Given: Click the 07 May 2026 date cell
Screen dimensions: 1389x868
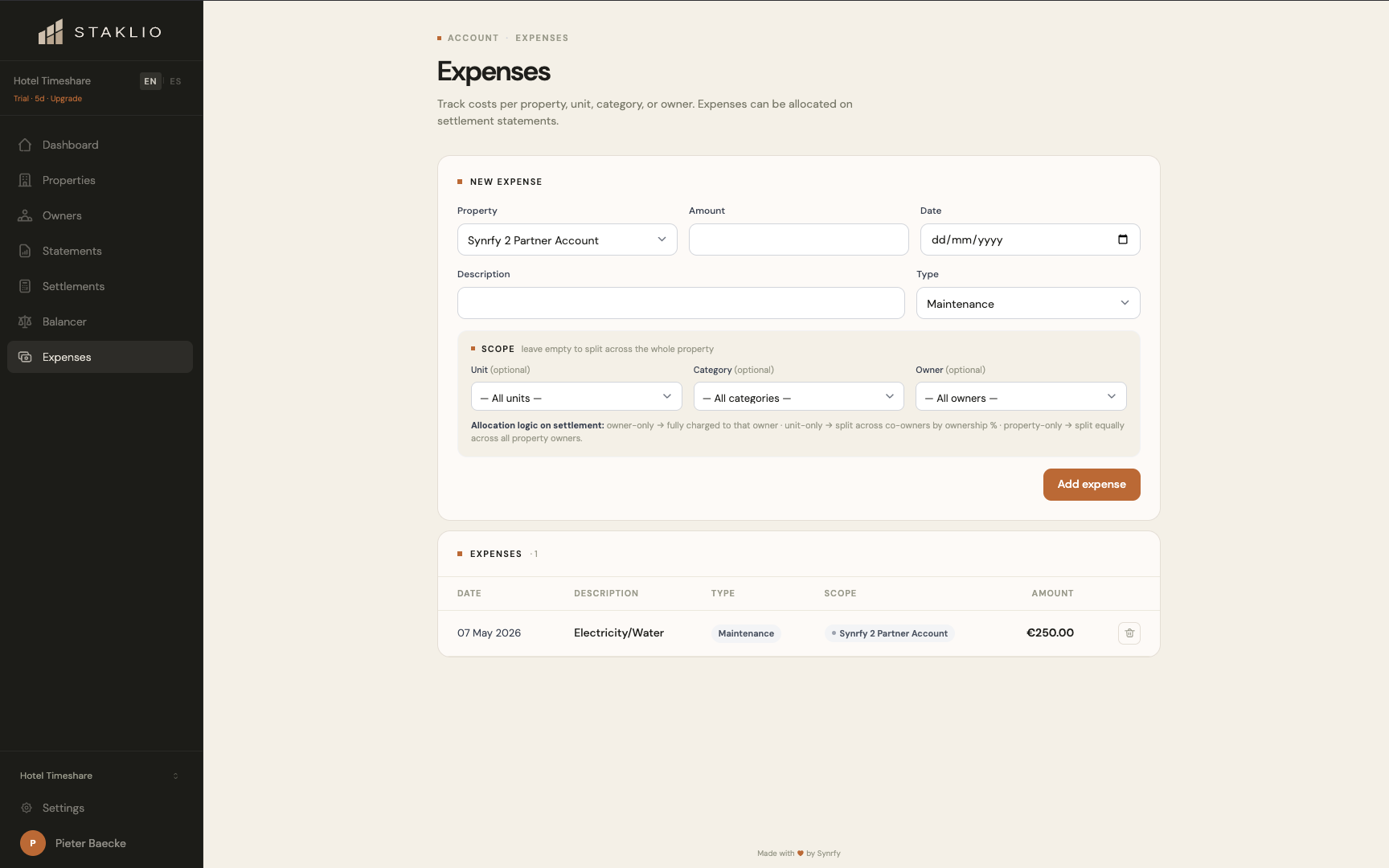Looking at the screenshot, I should pyautogui.click(x=489, y=633).
